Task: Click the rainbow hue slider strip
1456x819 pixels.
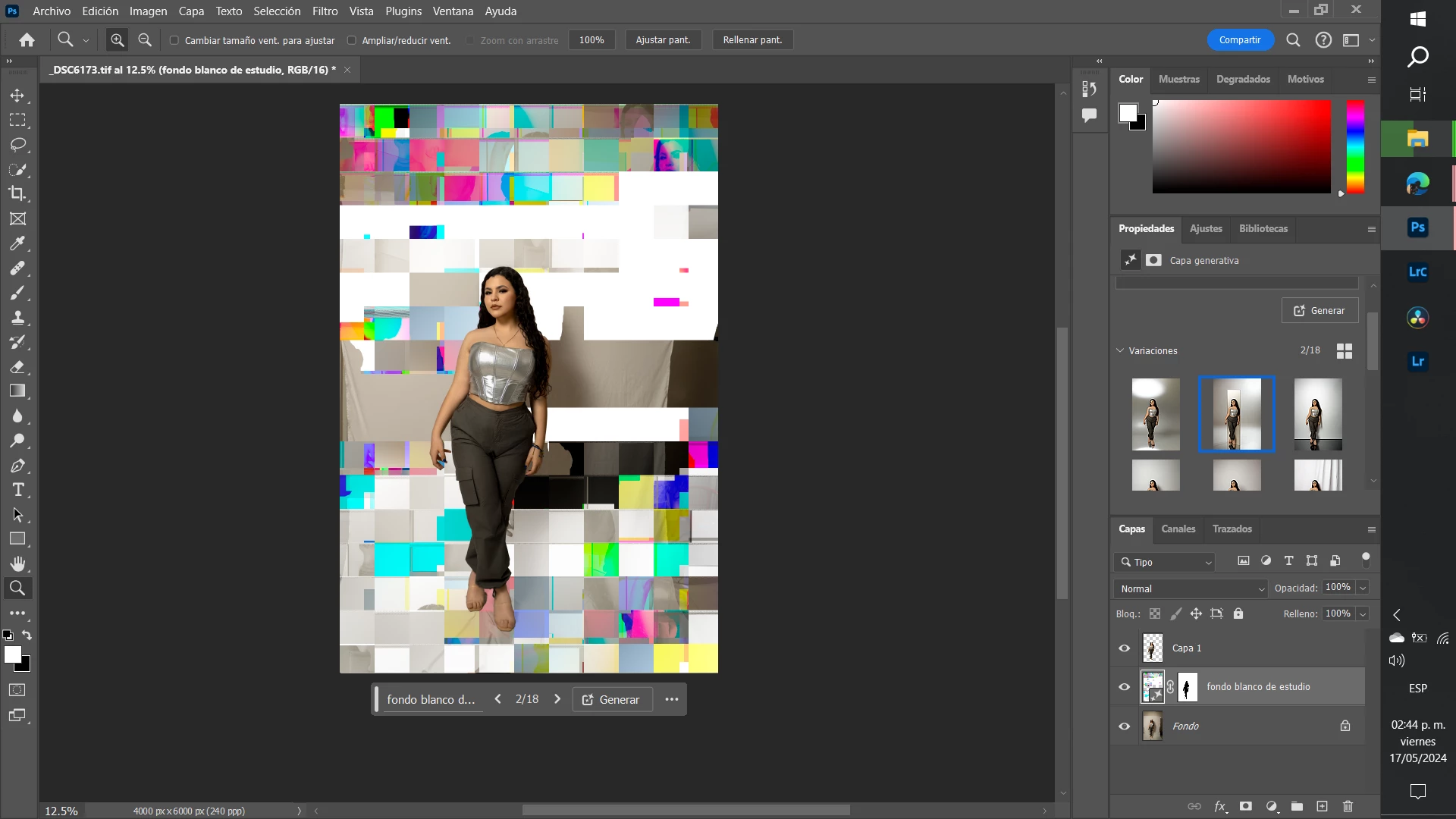Action: tap(1355, 146)
